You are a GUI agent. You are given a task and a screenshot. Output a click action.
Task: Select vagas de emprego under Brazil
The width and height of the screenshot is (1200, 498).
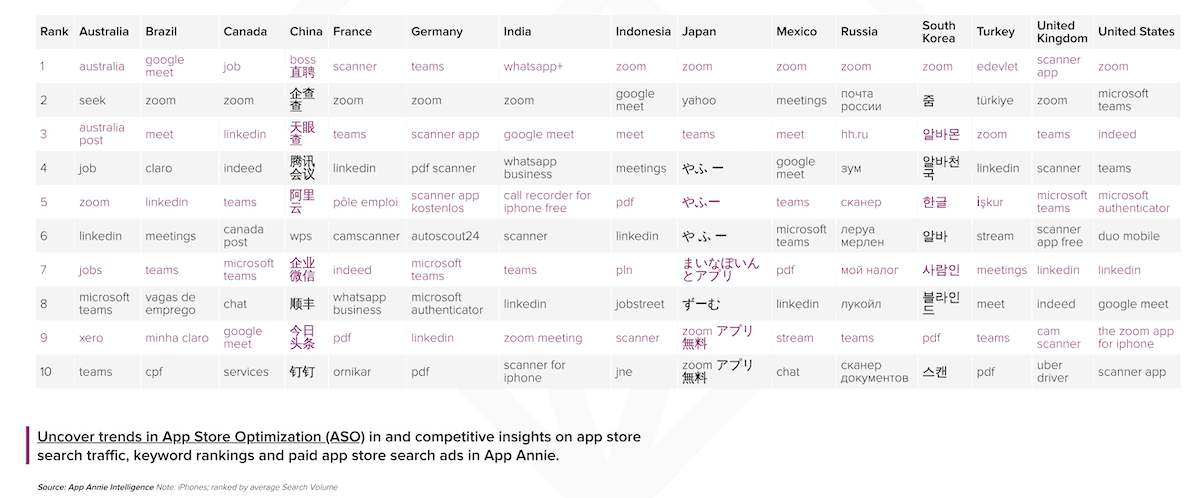(x=170, y=304)
